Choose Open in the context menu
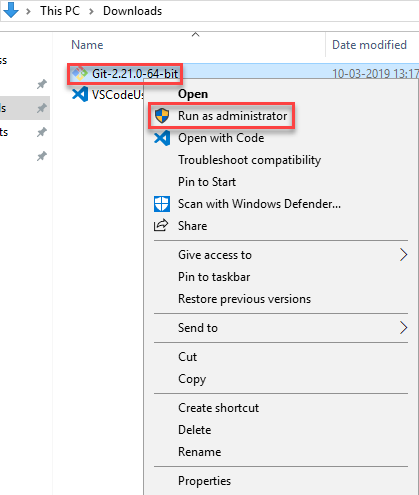419x495 pixels. coord(193,94)
